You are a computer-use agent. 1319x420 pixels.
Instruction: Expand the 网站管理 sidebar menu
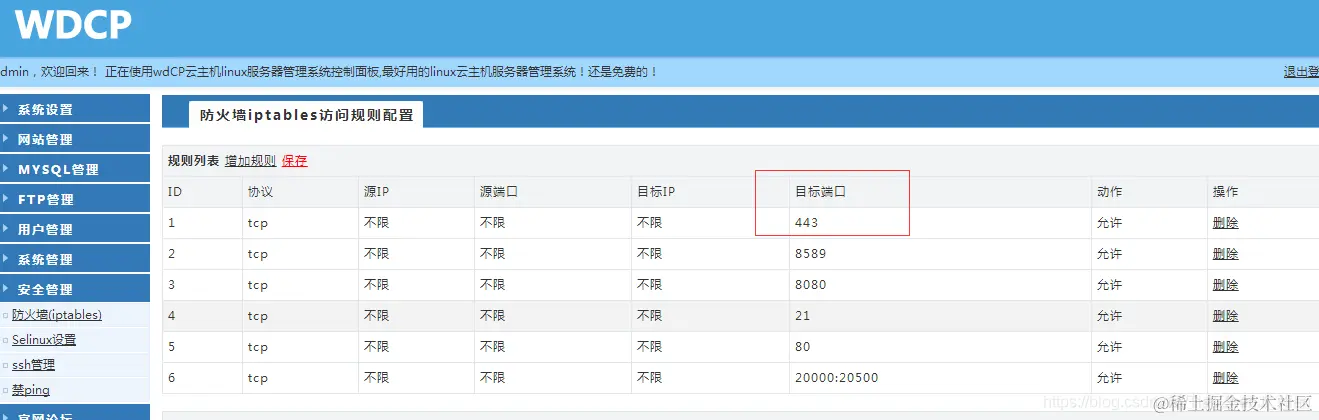(75, 139)
